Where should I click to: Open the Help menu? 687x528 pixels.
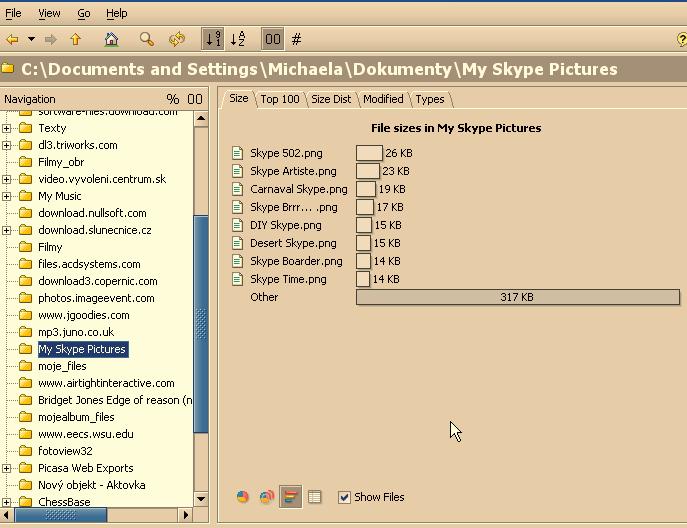[x=117, y=14]
